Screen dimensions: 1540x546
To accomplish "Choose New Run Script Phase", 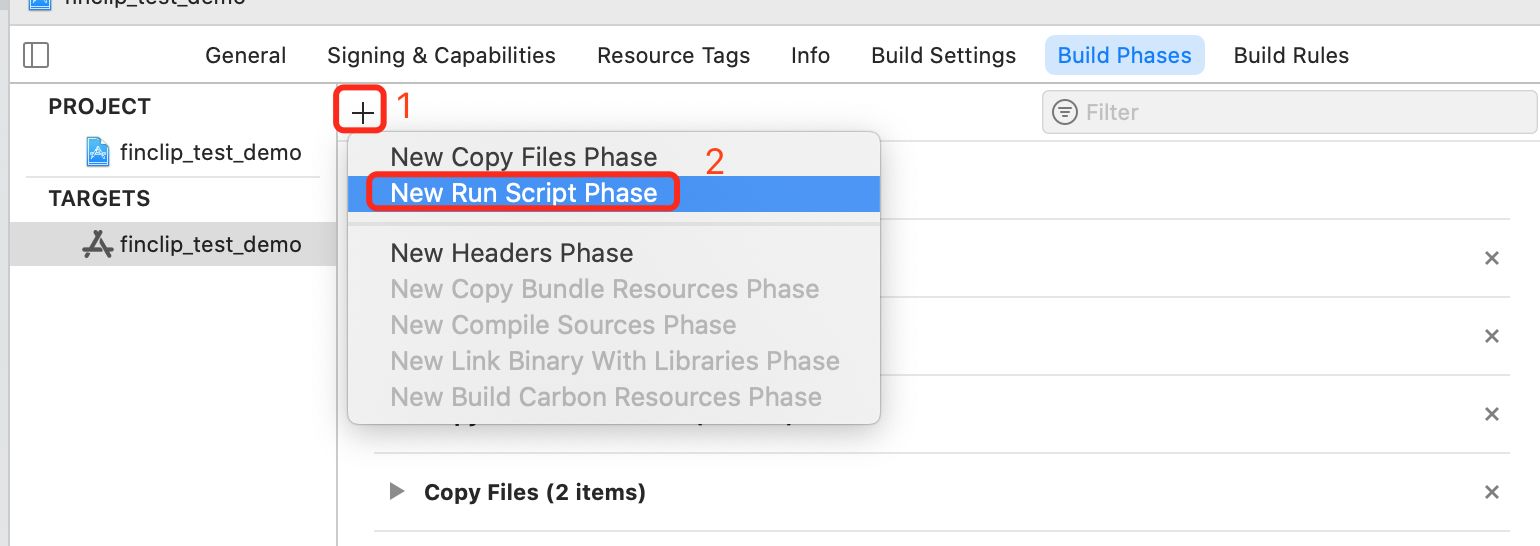I will coord(523,193).
